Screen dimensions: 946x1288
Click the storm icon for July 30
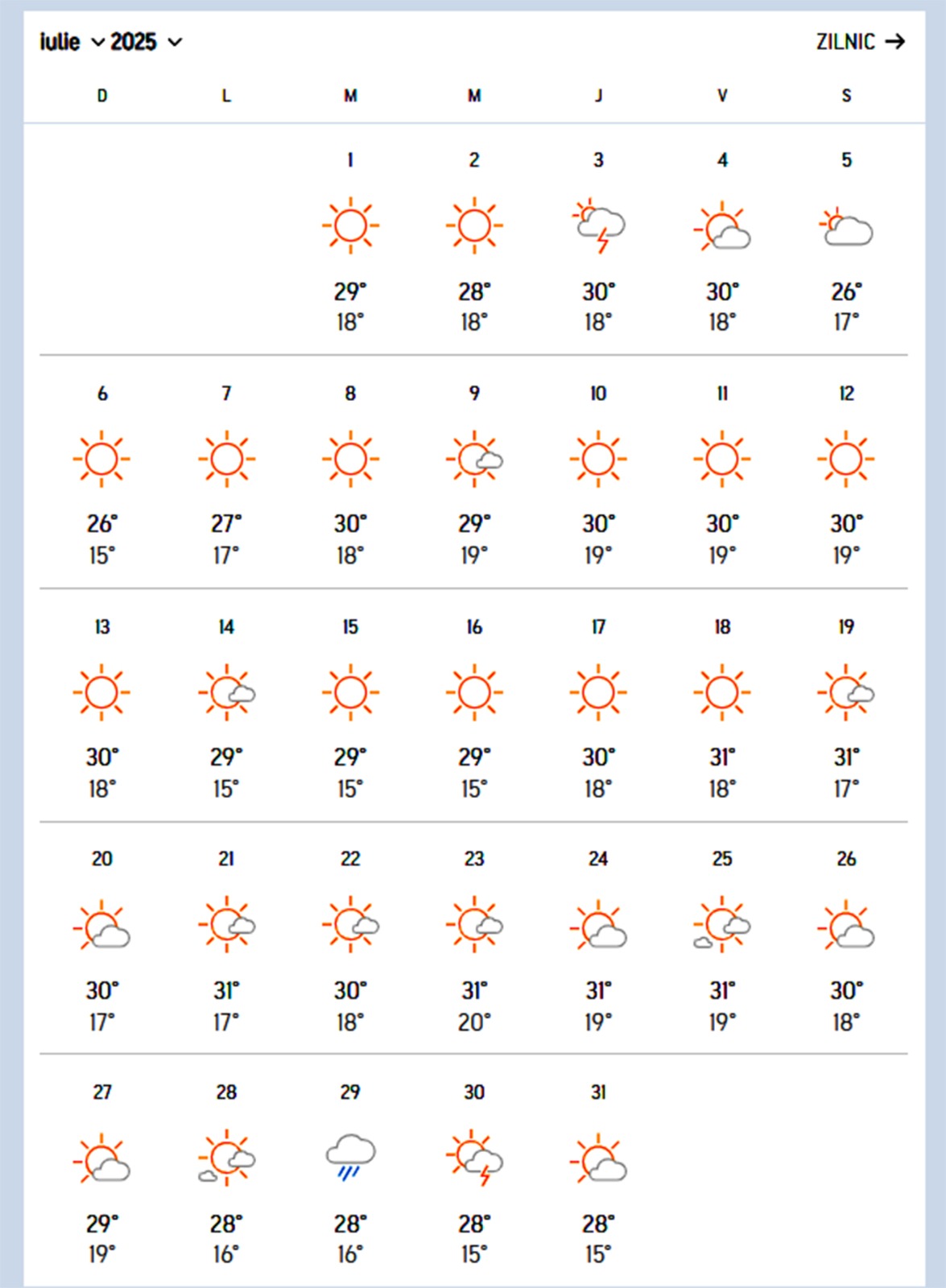[475, 1158]
